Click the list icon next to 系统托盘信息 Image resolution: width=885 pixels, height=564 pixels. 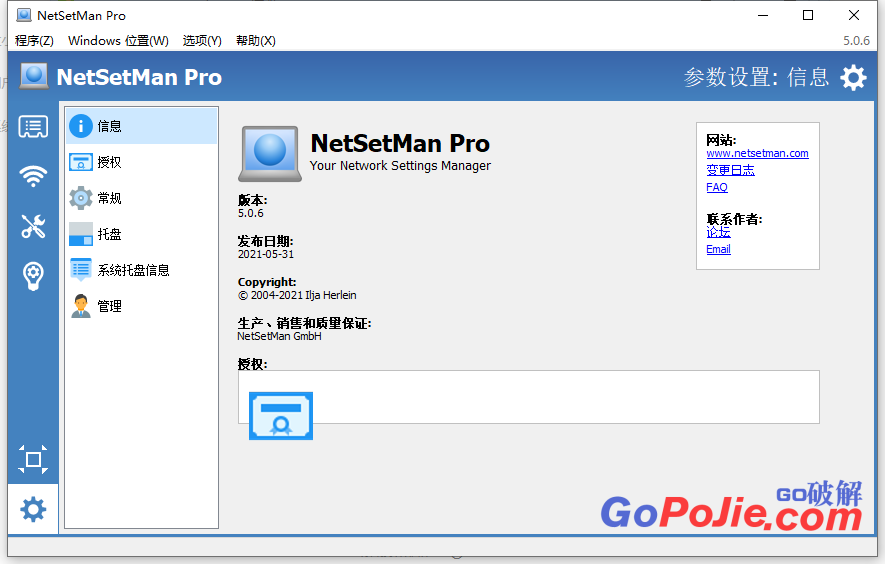tap(81, 270)
